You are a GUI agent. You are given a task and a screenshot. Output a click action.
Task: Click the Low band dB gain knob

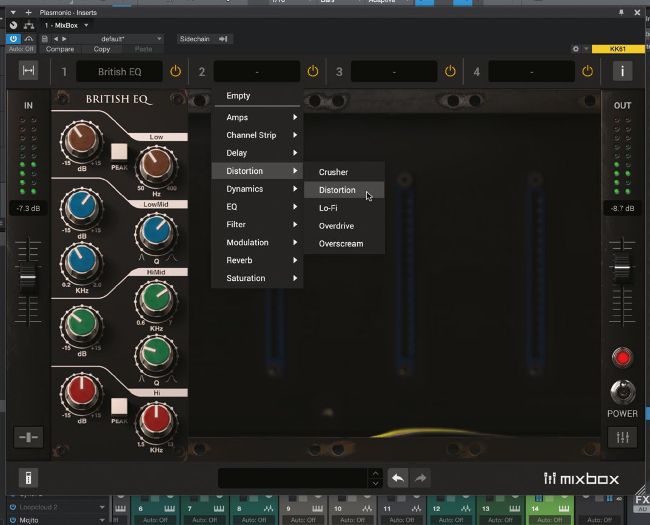[82, 140]
